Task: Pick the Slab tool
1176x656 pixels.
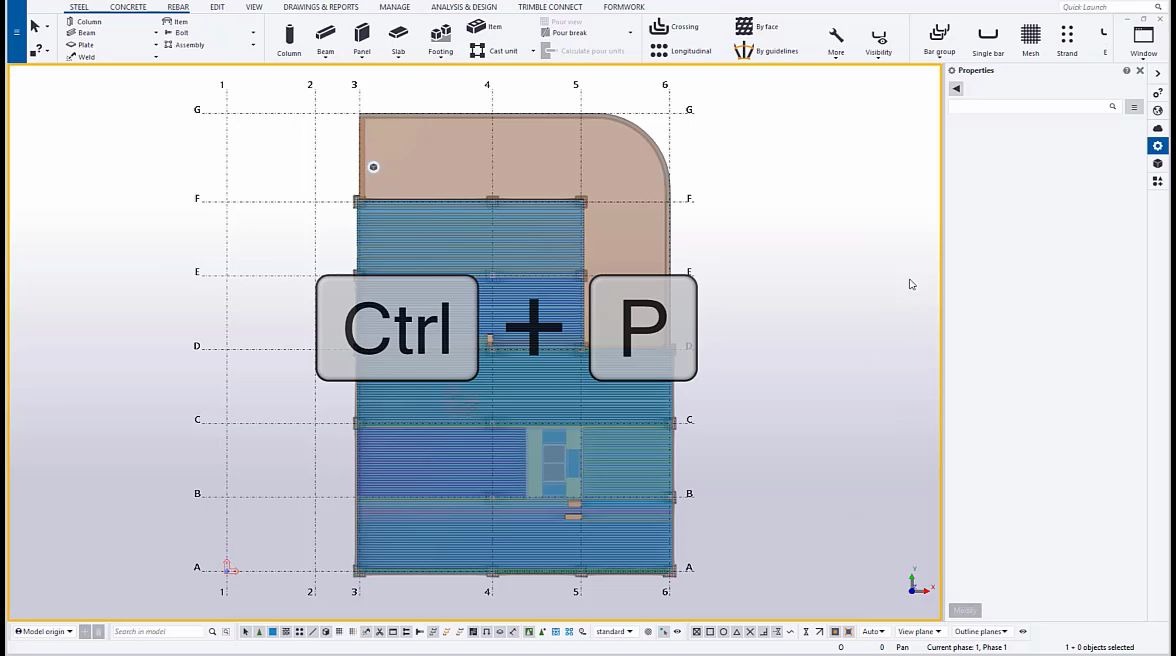Action: click(398, 39)
